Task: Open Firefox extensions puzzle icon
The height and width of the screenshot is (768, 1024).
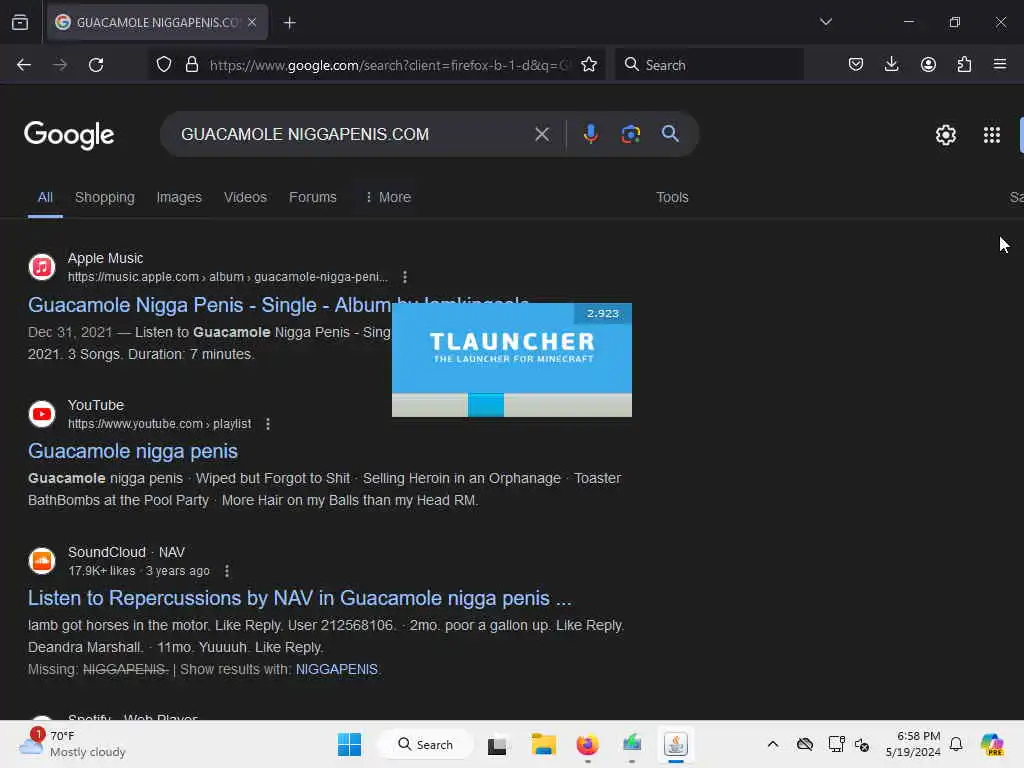Action: 964,65
